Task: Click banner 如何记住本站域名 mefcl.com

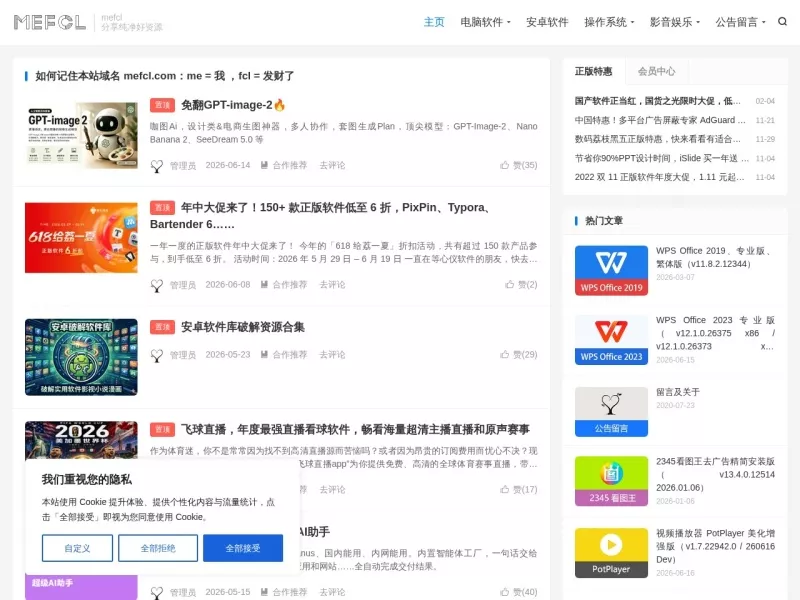Action: pos(164,76)
